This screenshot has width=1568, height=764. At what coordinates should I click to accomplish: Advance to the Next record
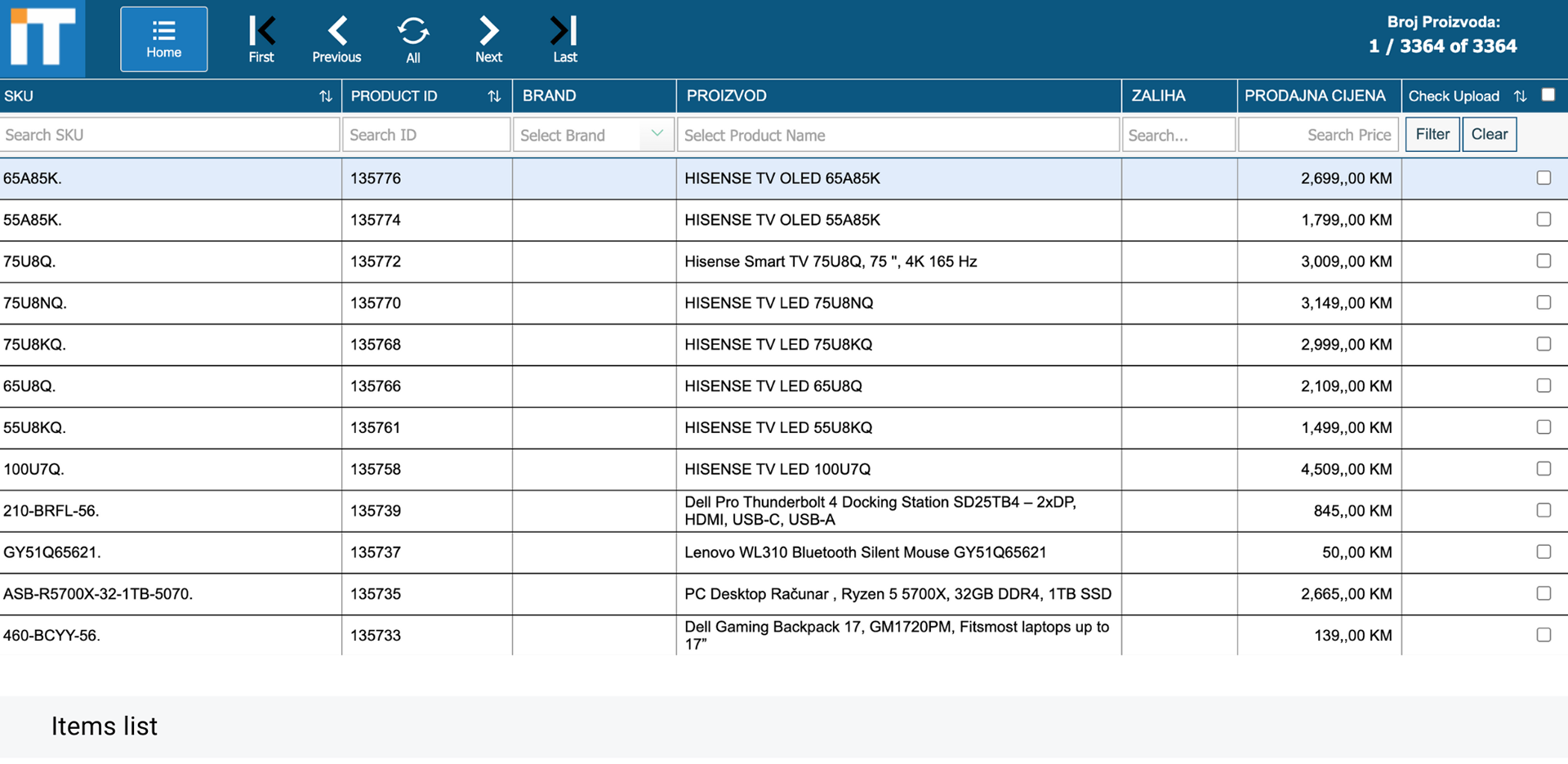click(x=488, y=39)
